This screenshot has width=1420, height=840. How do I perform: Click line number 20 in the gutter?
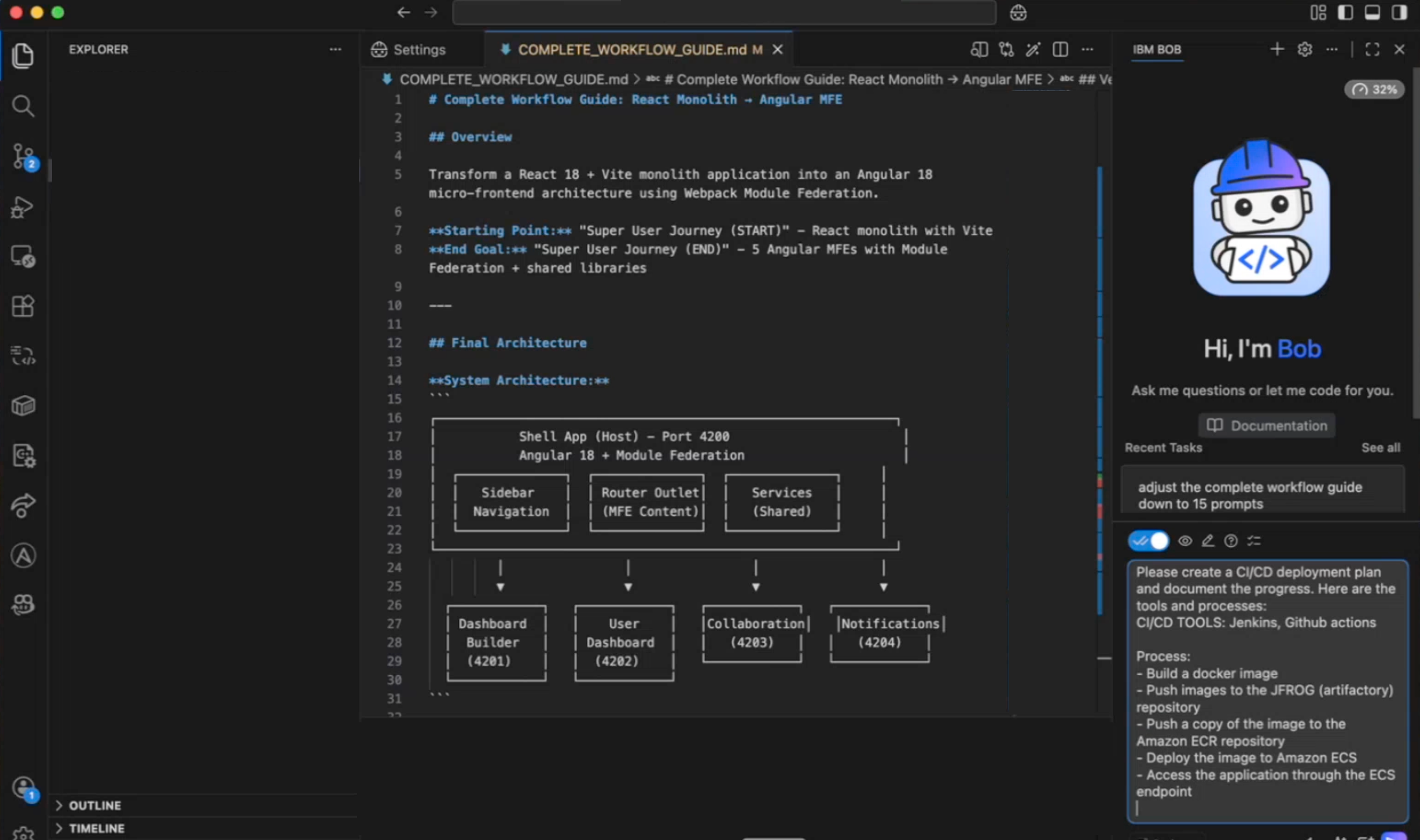394,493
